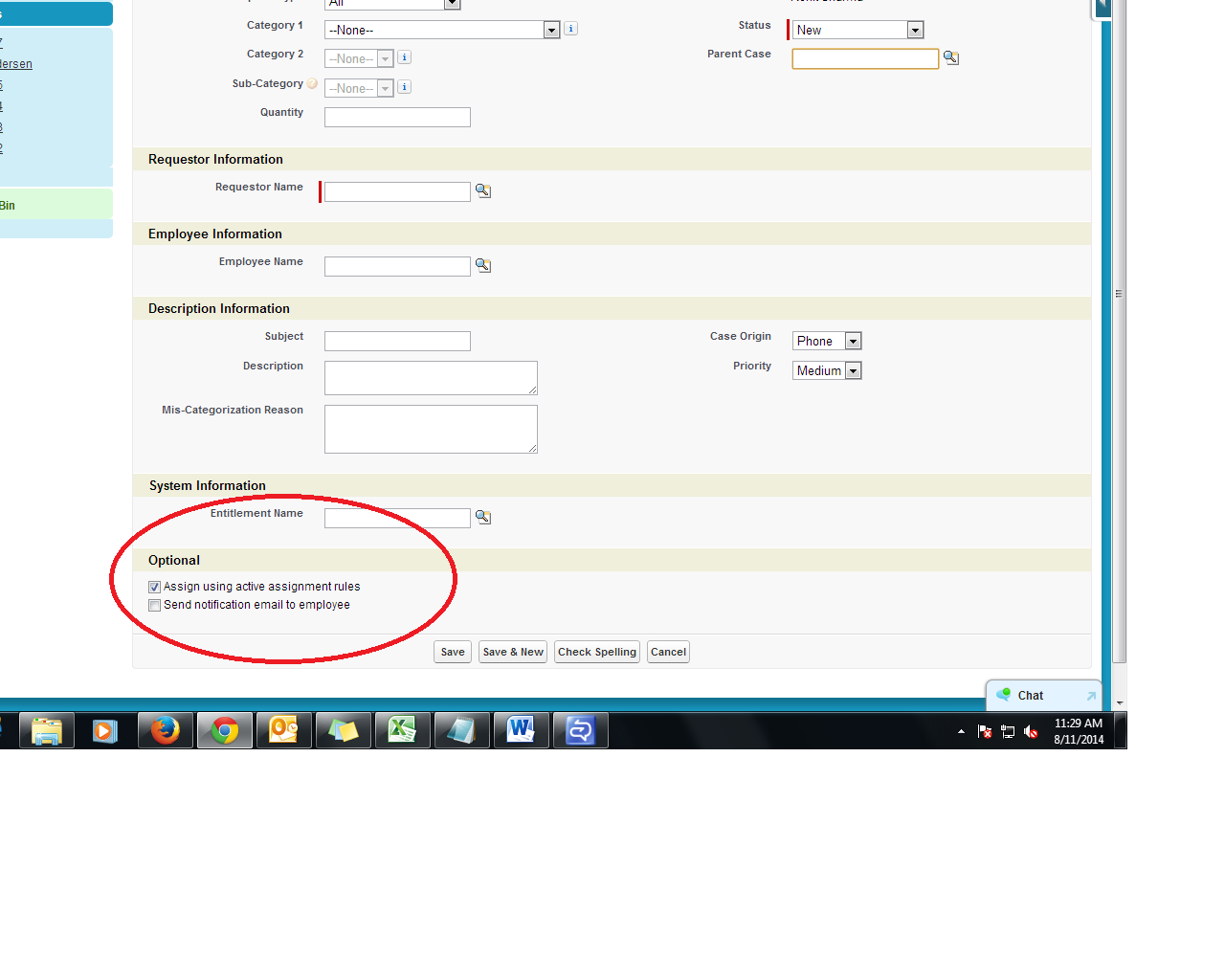Focus the Employee Name field

[x=397, y=266]
